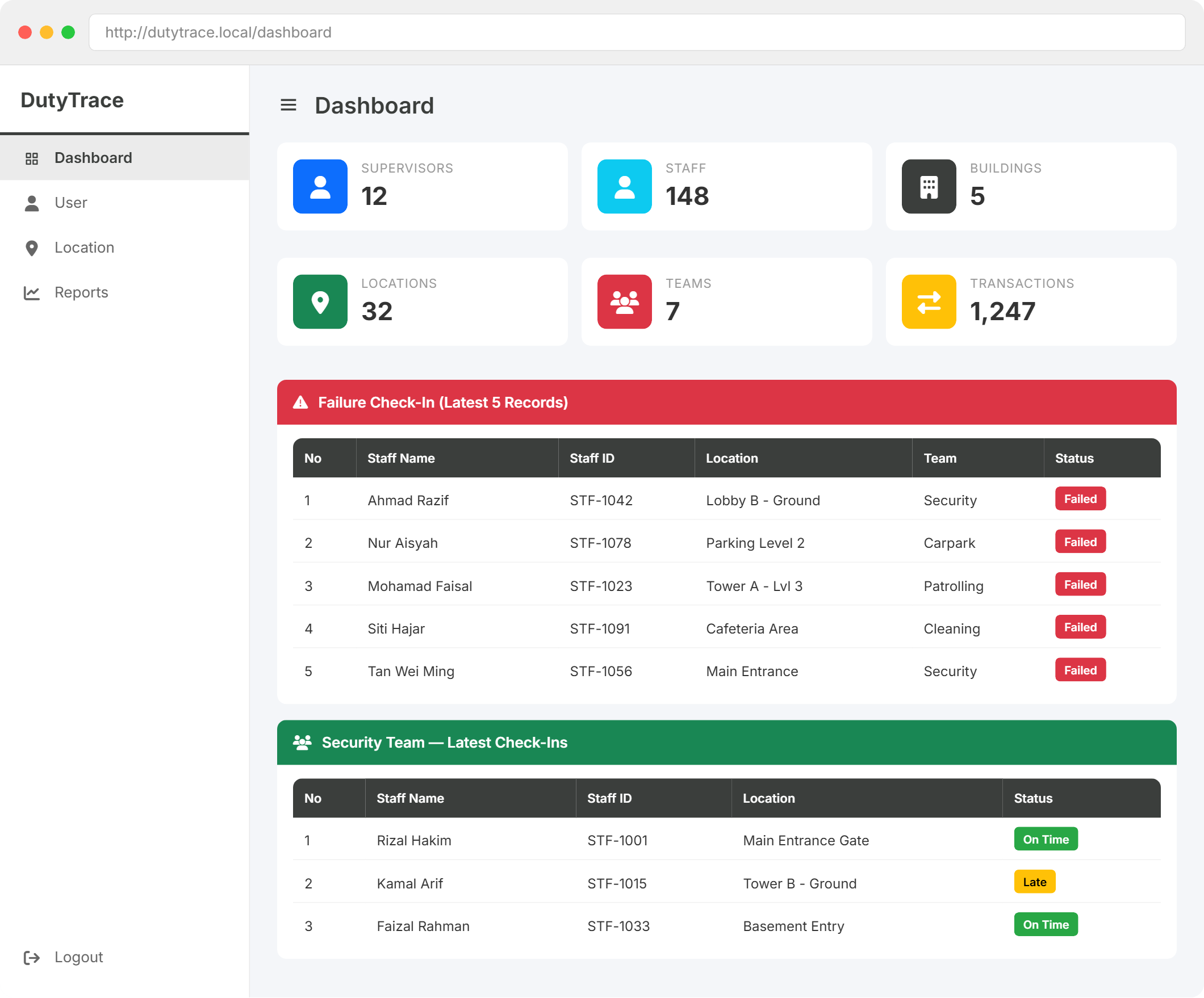Click the Late badge for Kamal Arif
1204x998 pixels.
click(x=1034, y=882)
